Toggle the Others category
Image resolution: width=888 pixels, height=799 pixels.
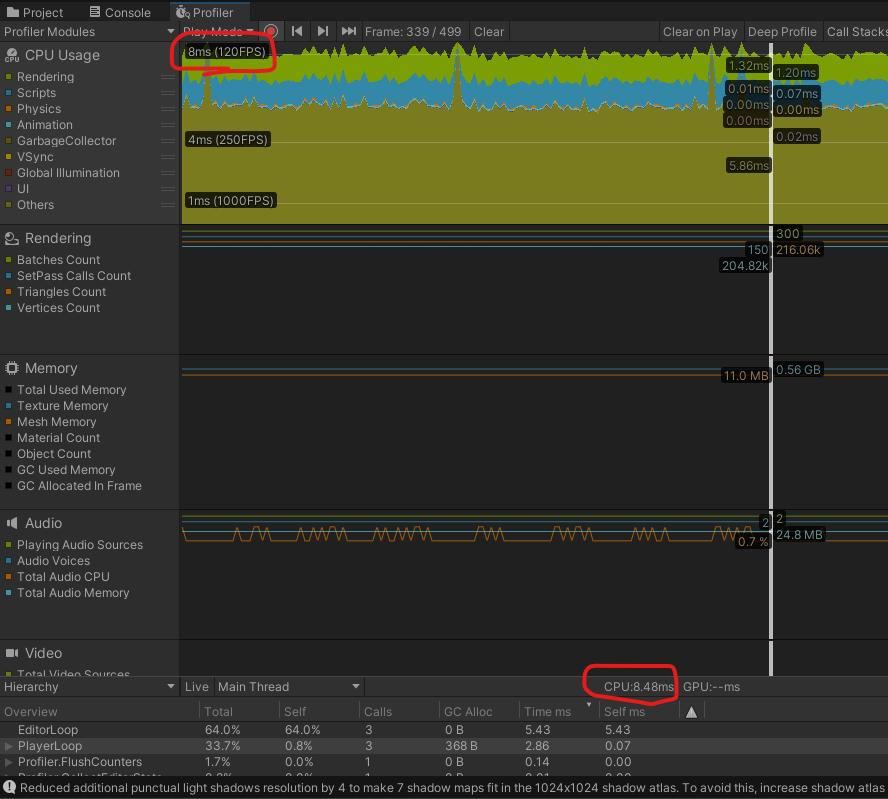tap(8, 204)
